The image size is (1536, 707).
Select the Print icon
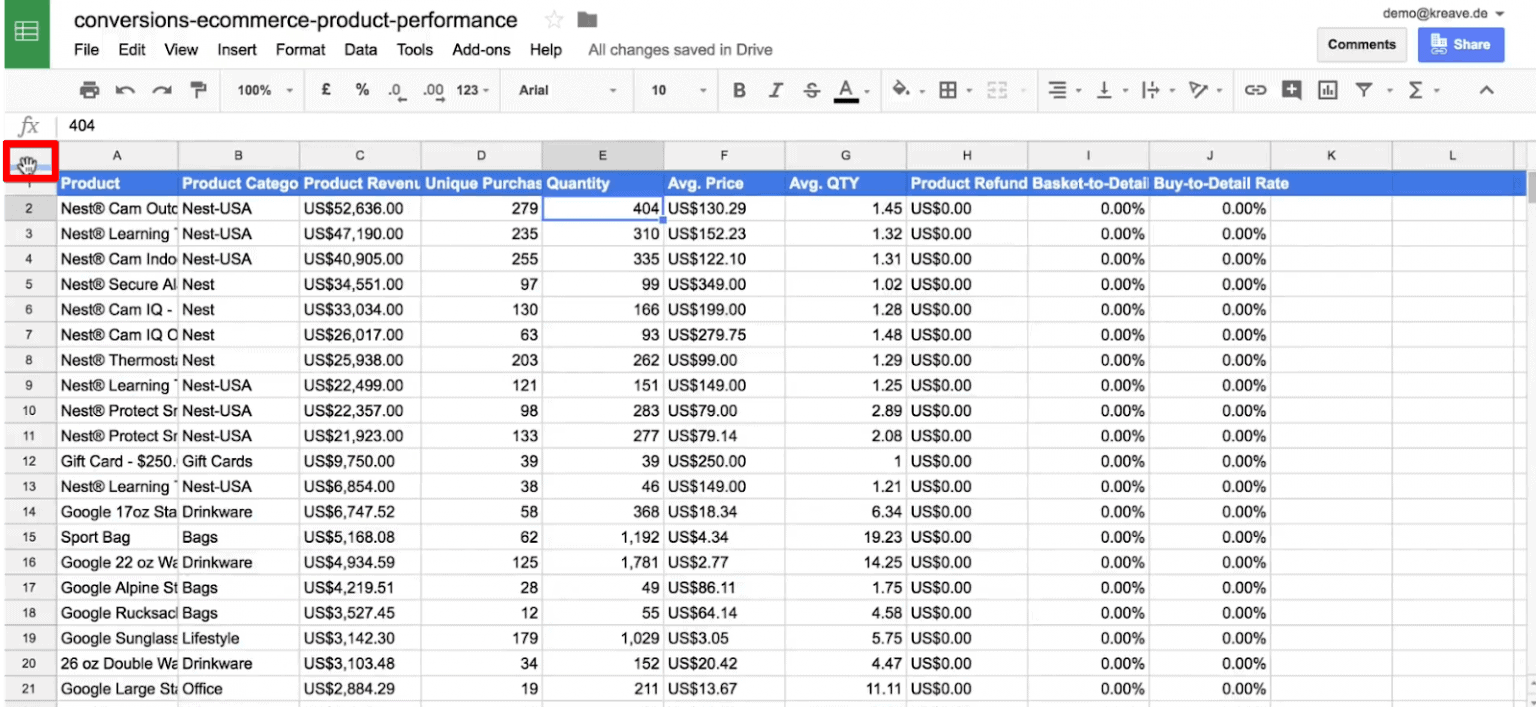(89, 90)
